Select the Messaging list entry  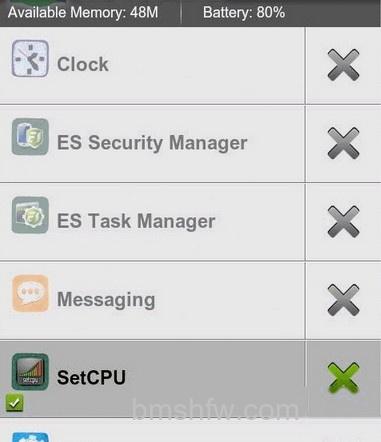coord(152,300)
